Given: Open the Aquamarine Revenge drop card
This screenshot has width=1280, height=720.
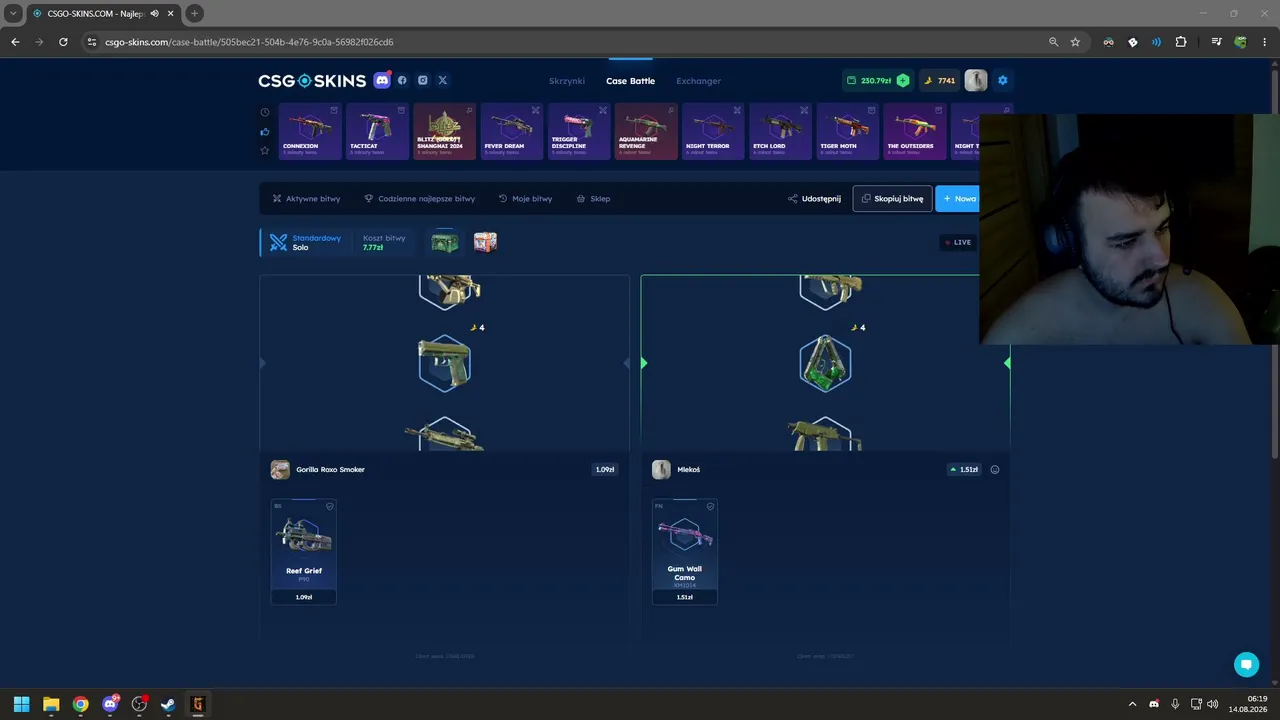Looking at the screenshot, I should point(646,131).
